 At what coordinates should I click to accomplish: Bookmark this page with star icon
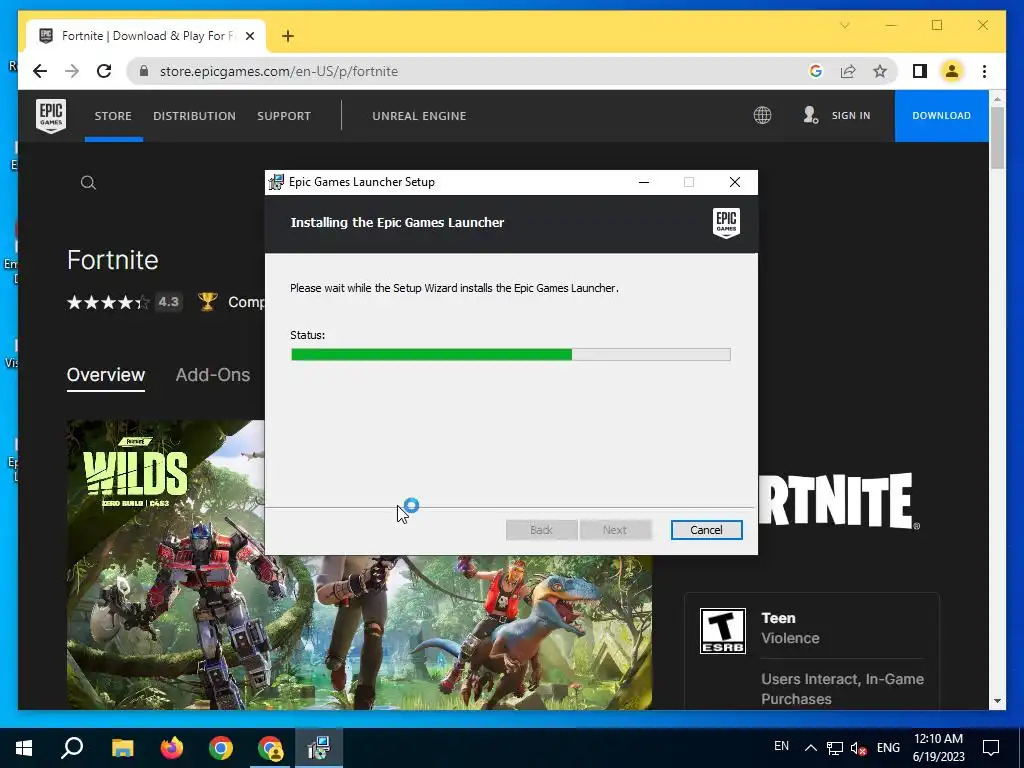click(880, 71)
